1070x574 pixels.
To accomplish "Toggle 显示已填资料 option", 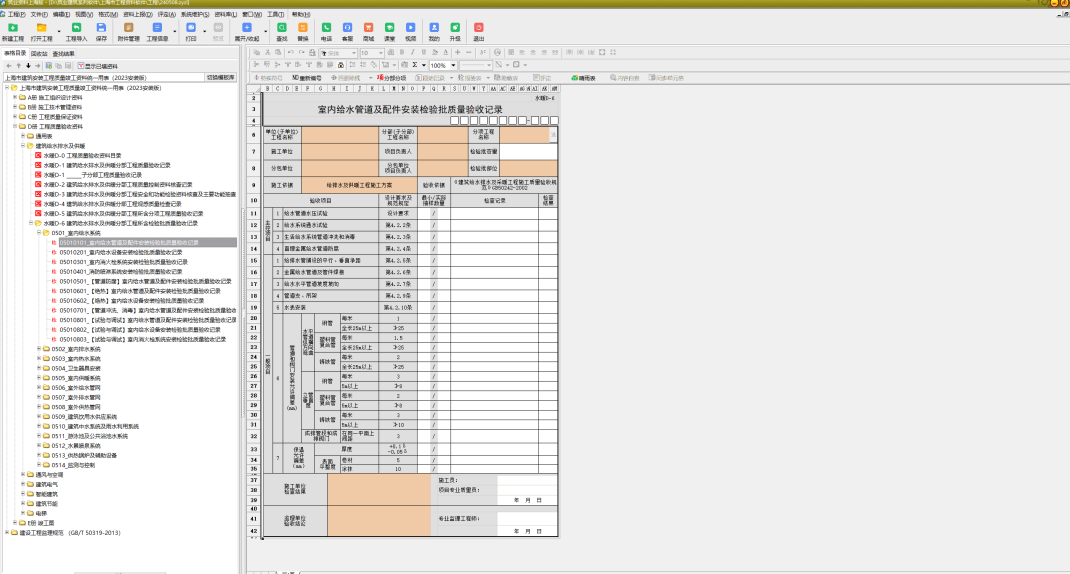I will (98, 66).
